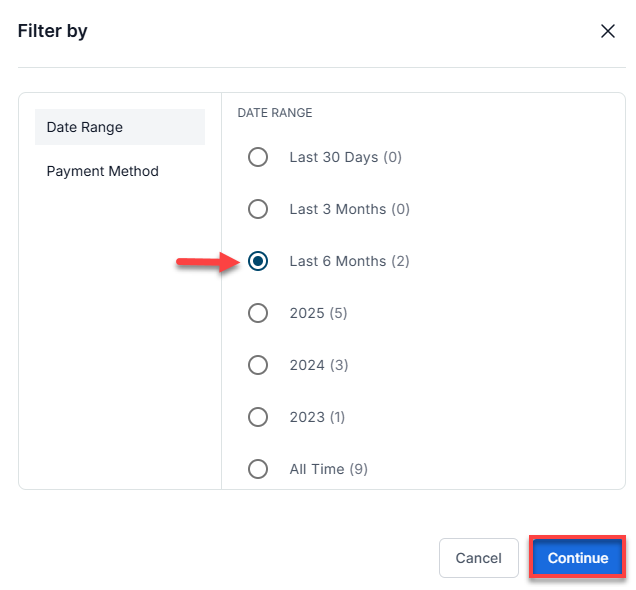Click the DATE RANGE section heading
This screenshot has width=636, height=590.
(275, 113)
